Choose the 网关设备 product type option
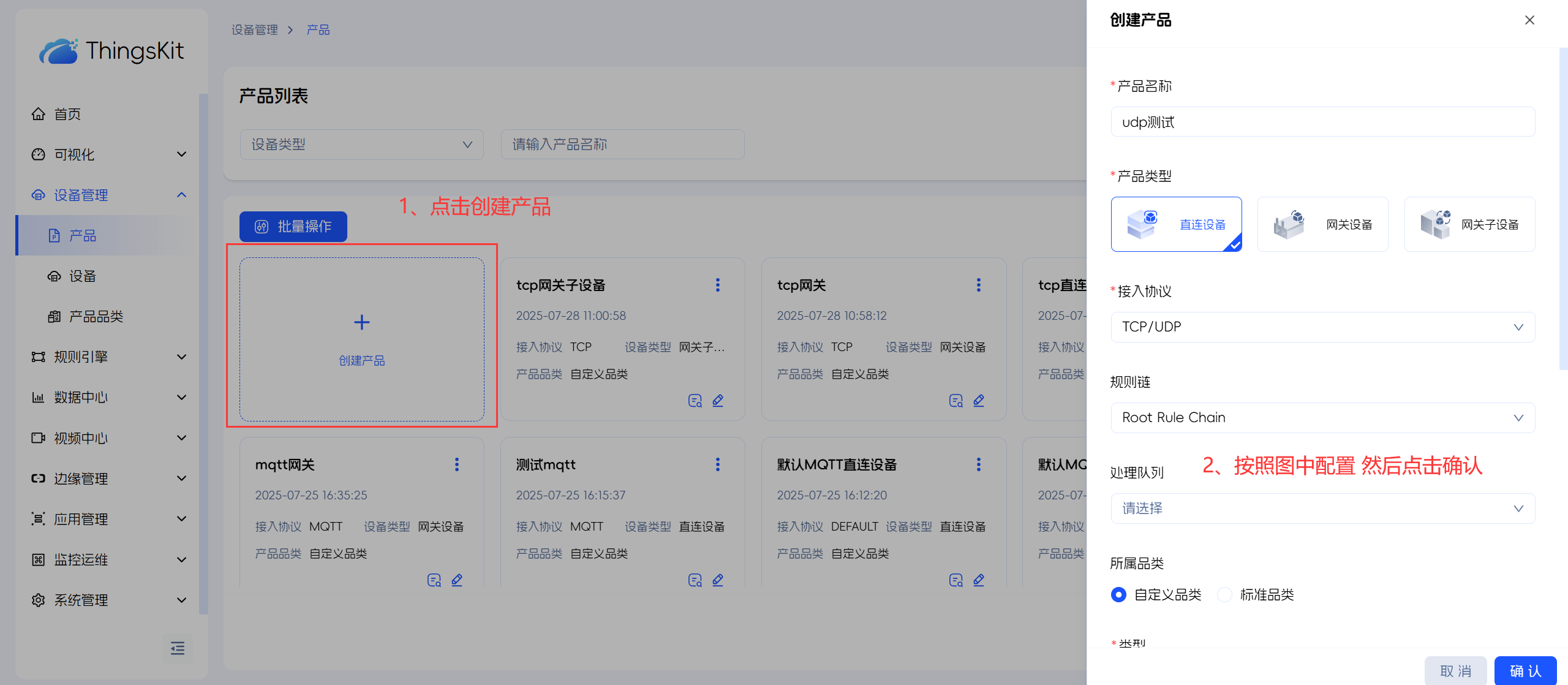 click(x=1322, y=224)
